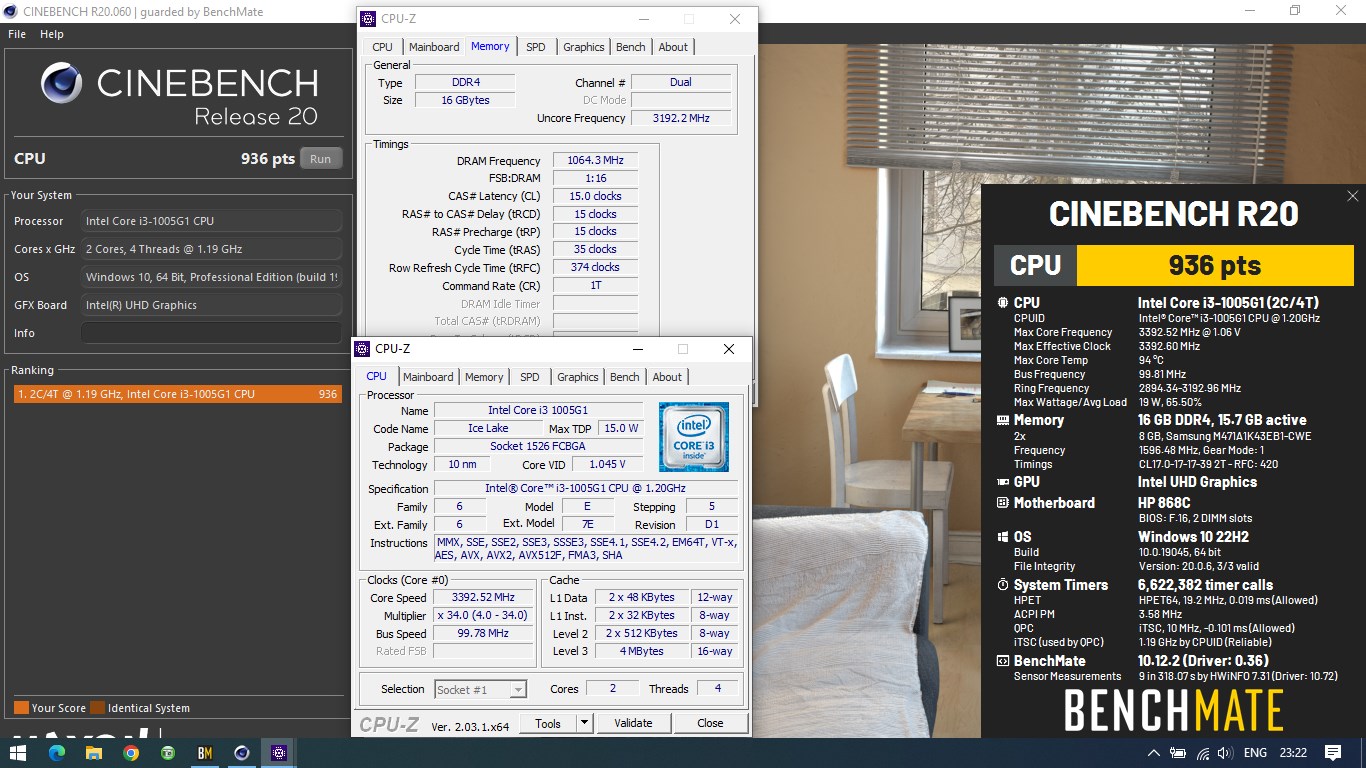Open the Cinebench File menu
Screen dimensions: 1366x768
pyautogui.click(x=17, y=34)
